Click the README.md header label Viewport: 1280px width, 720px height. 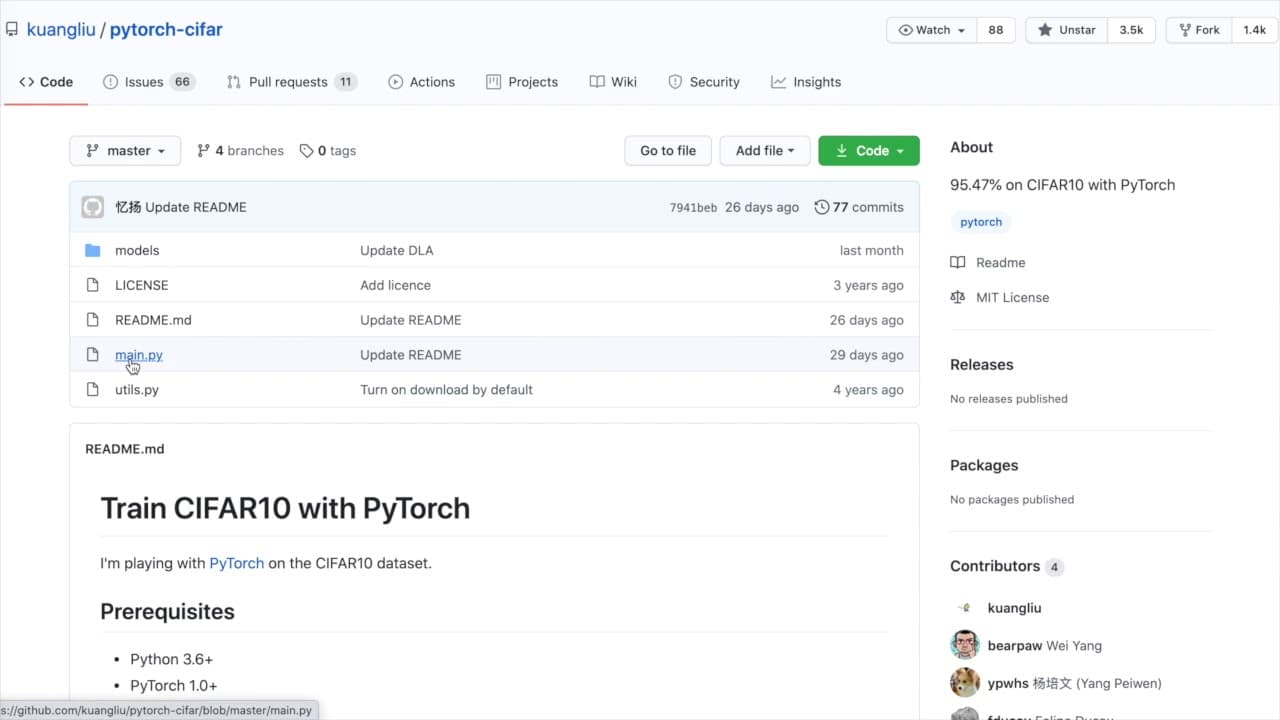coord(125,449)
